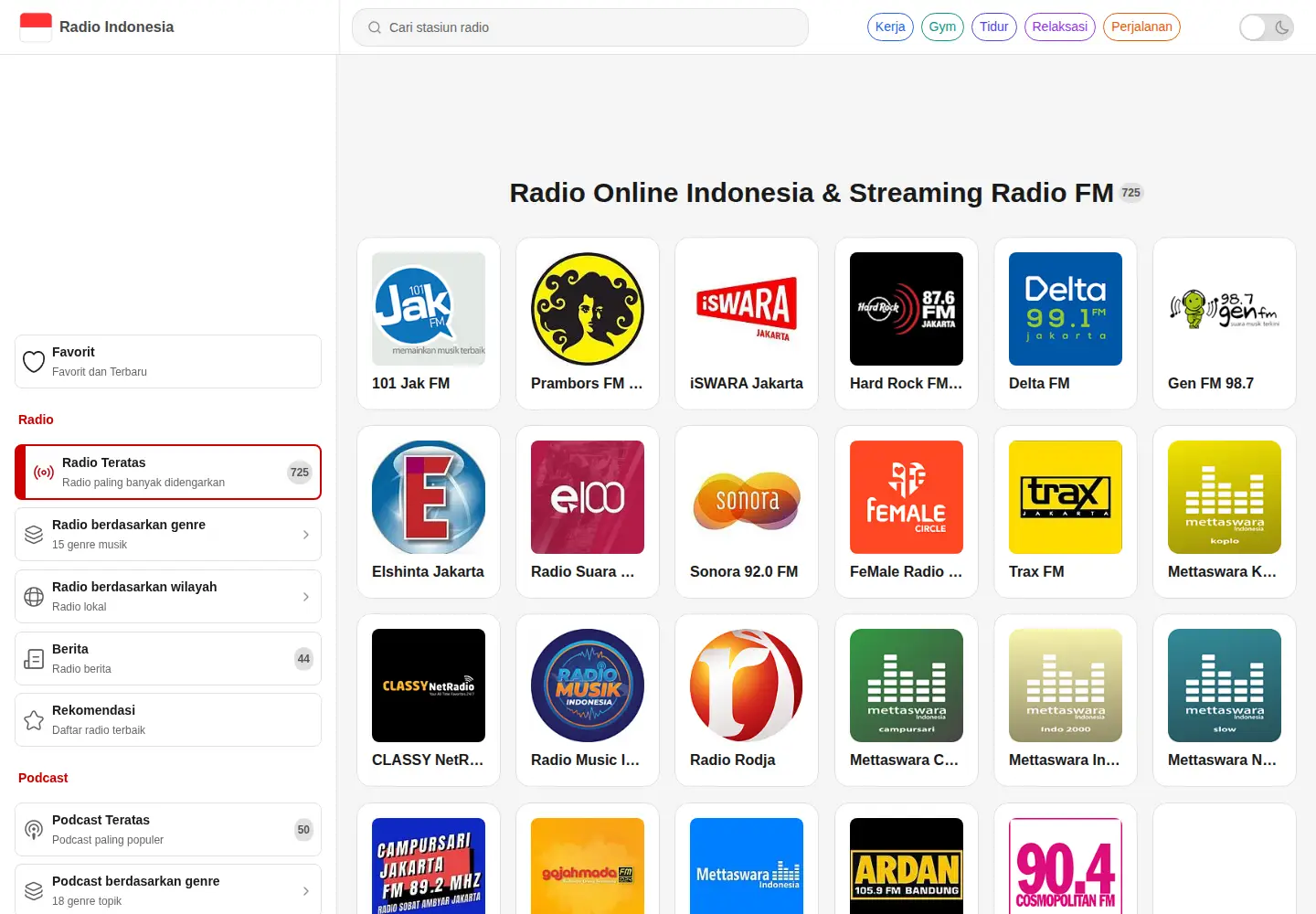Viewport: 1316px width, 914px height.
Task: Open Favorit heart icon entry
Action: 34,362
